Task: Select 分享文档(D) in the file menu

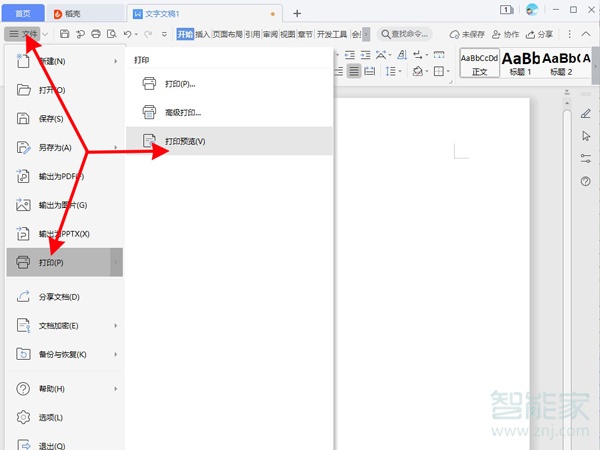Action: 65,297
